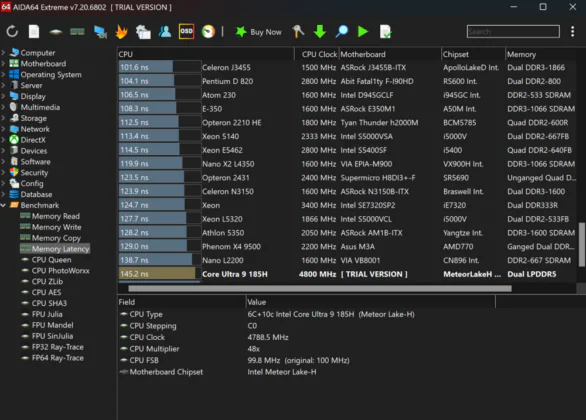Select CPU AES benchmark
Image resolution: width=586 pixels, height=420 pixels.
click(46, 292)
